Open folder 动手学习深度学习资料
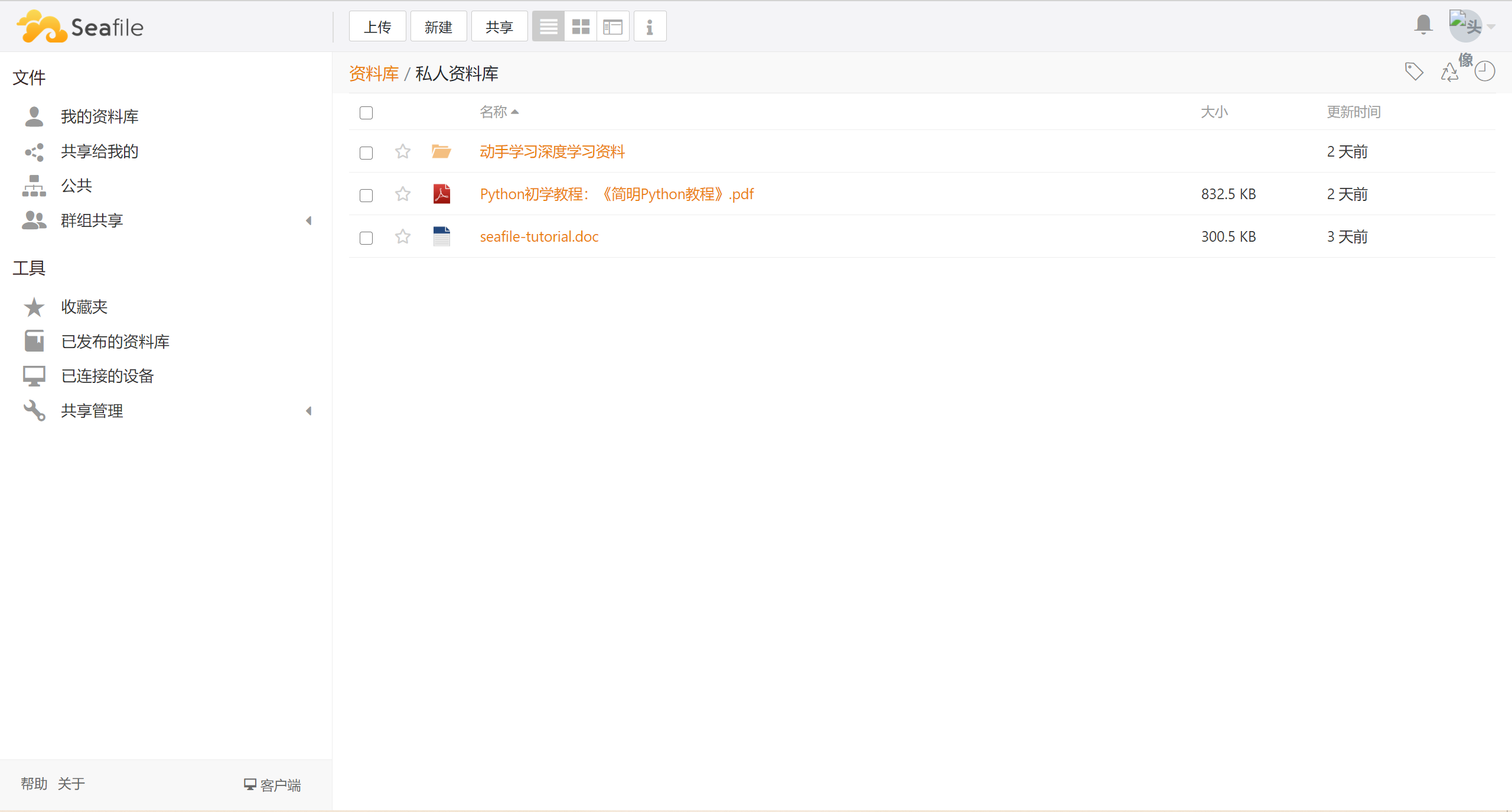Viewport: 1512px width, 812px height. [x=552, y=152]
